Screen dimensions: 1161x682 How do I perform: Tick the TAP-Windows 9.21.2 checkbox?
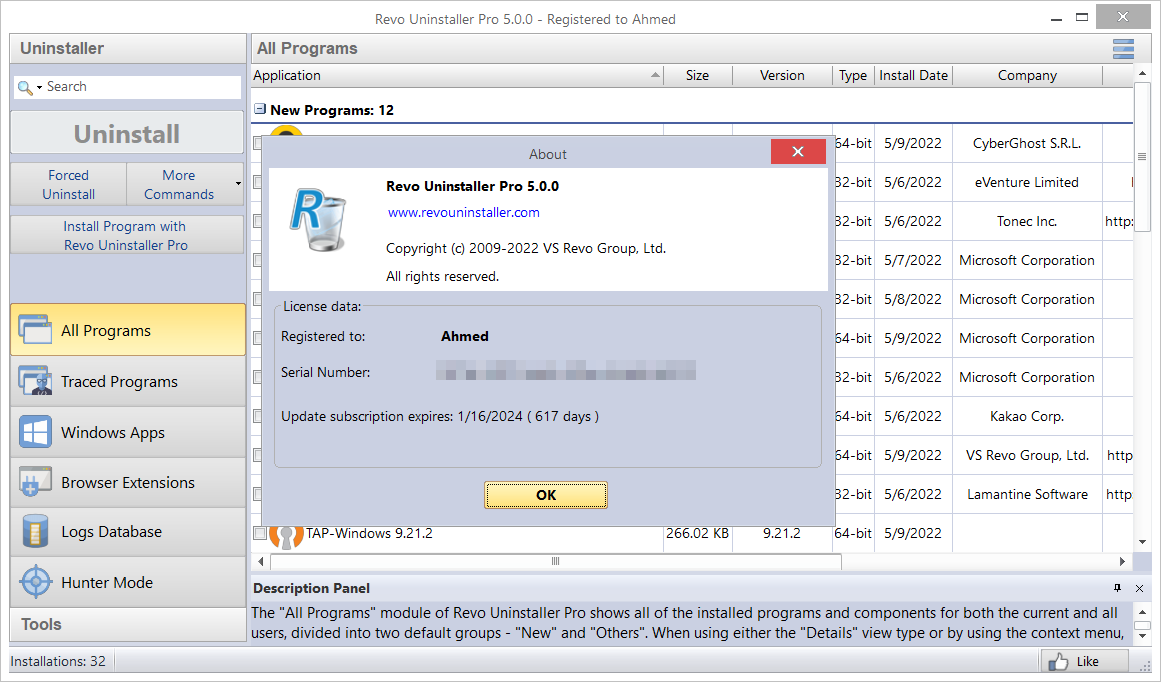[259, 533]
